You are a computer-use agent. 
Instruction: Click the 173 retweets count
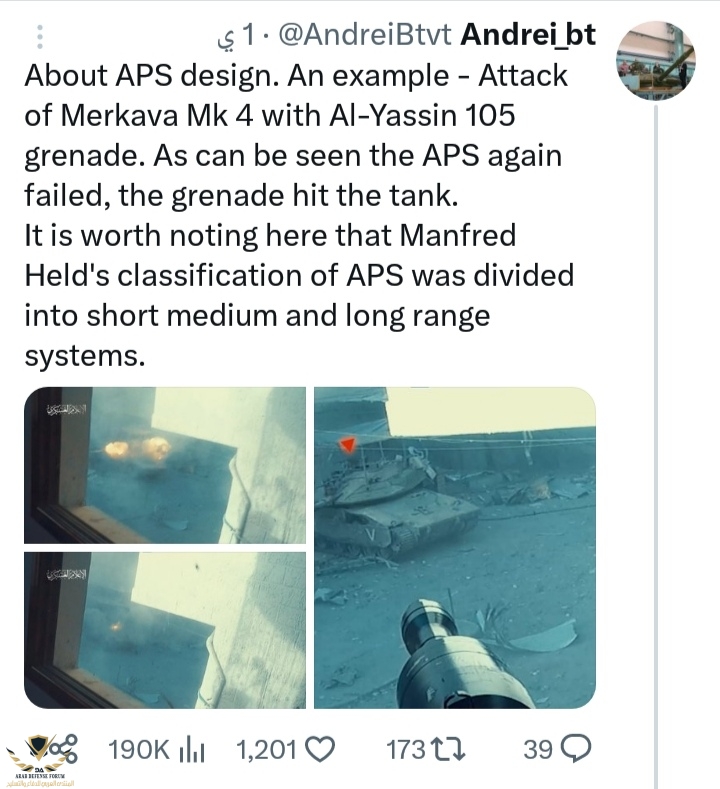click(406, 750)
